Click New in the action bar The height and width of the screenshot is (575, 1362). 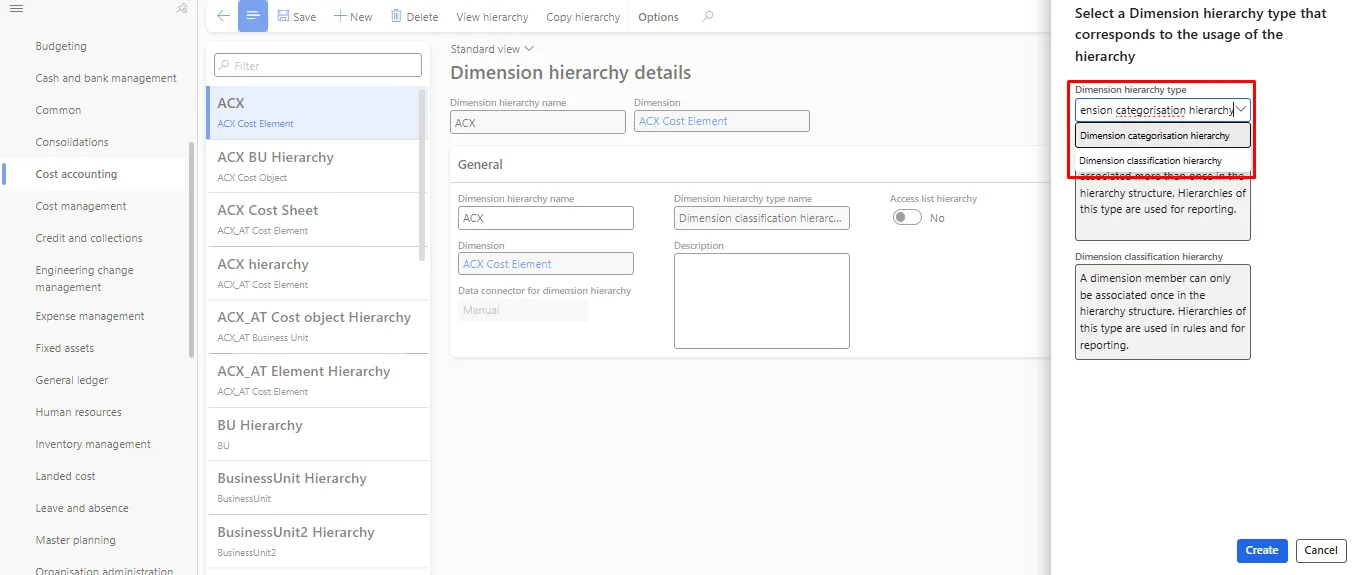pos(353,17)
